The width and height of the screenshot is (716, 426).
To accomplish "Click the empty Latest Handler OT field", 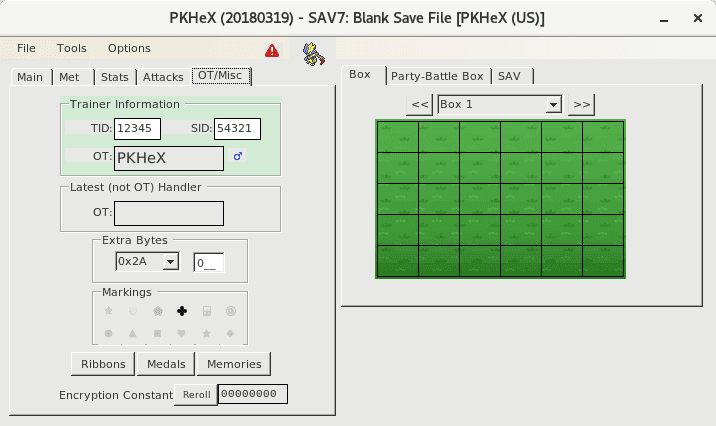I will 169,213.
